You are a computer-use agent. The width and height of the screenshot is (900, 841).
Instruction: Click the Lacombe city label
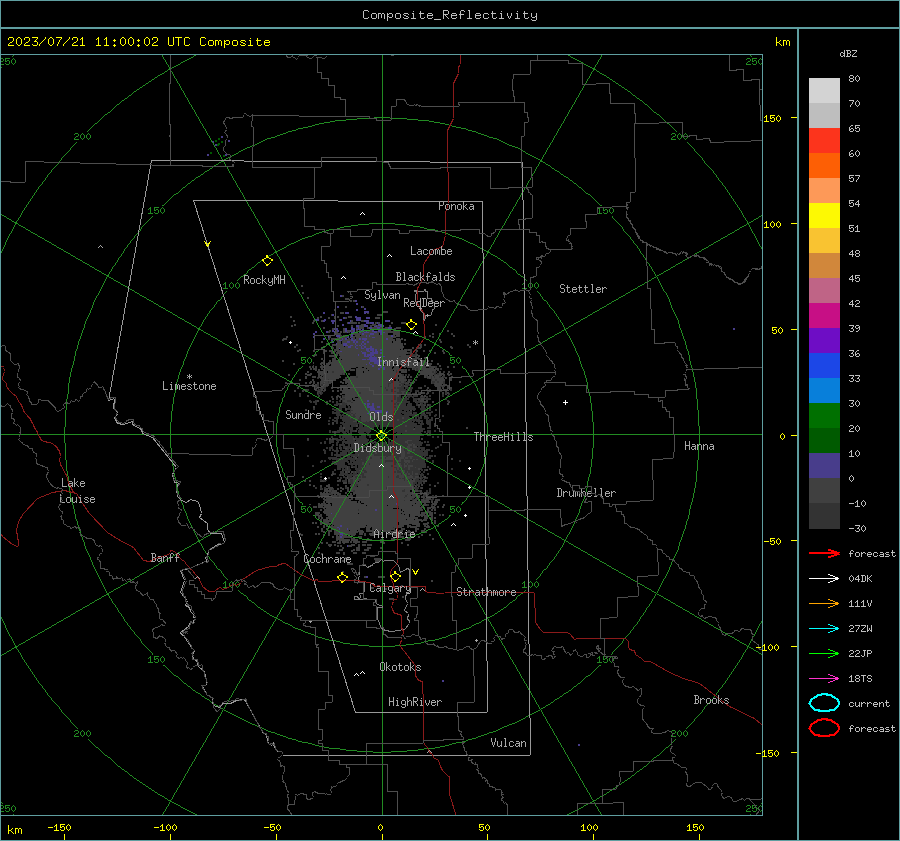[431, 251]
